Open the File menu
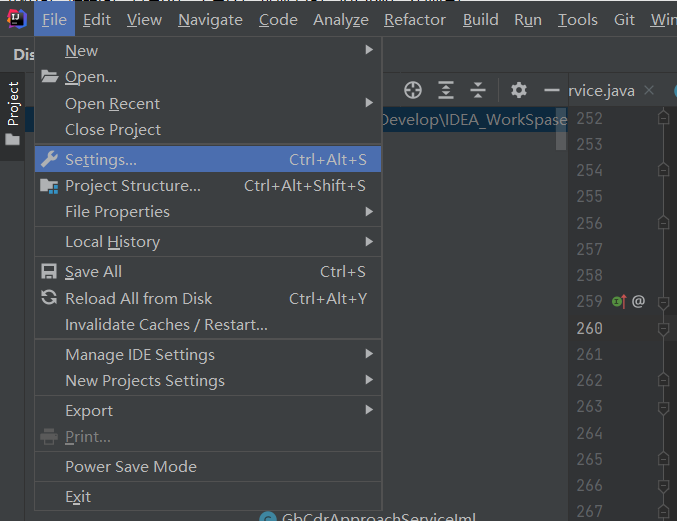This screenshot has height=521, width=677. click(x=54, y=19)
